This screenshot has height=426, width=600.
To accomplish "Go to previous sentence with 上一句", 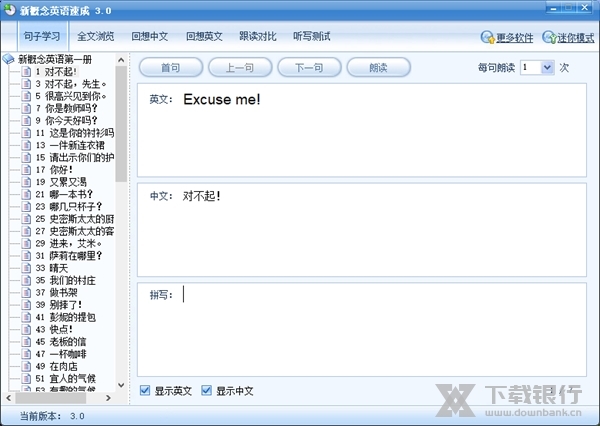I will [240, 68].
